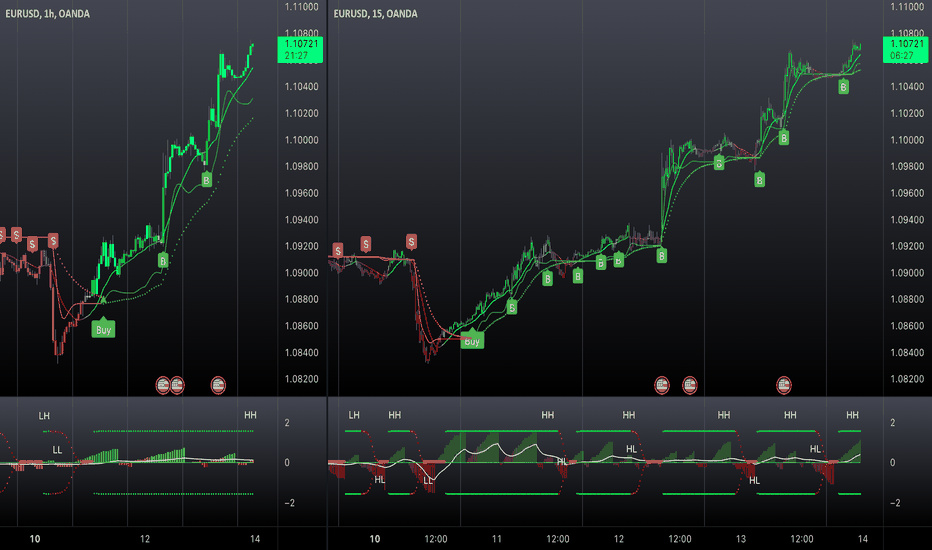This screenshot has width=932, height=550.
Task: Click date 14 on the 1h time axis
Action: (254, 539)
